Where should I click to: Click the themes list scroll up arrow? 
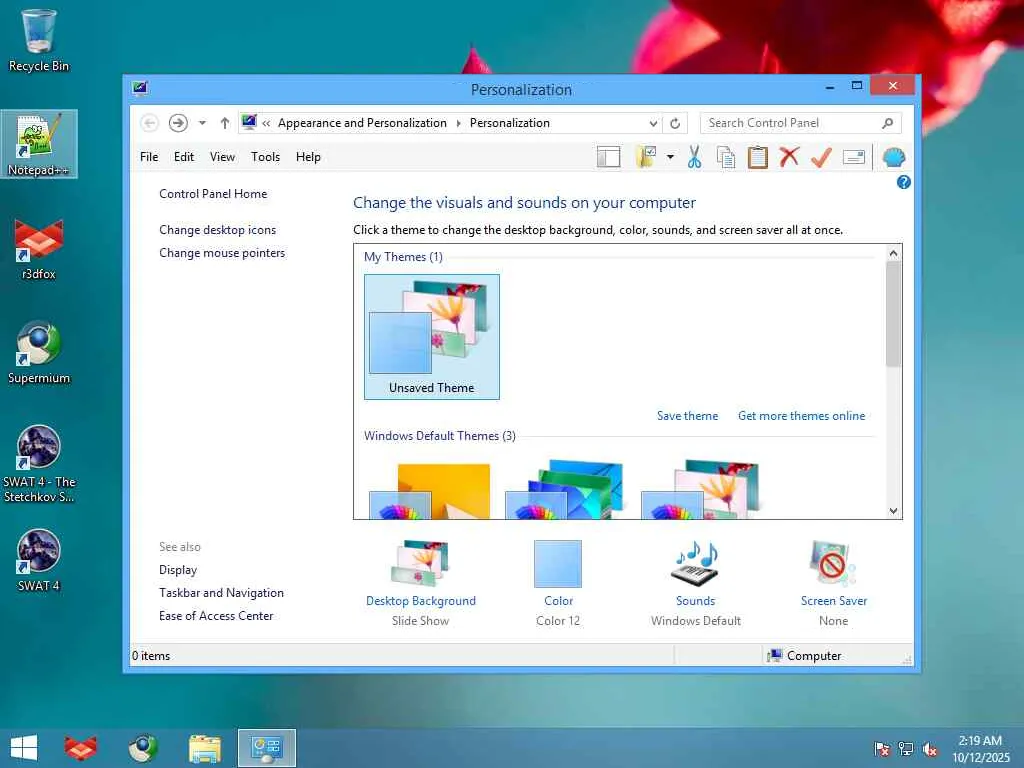[893, 253]
